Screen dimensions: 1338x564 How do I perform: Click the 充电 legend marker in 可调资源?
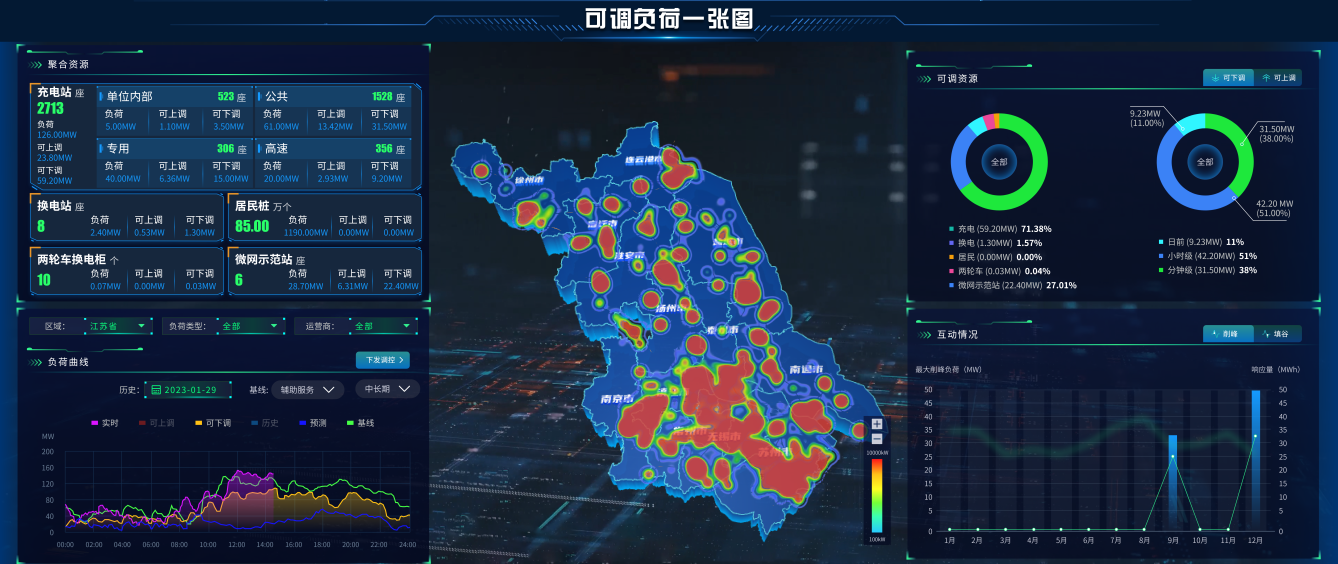(x=952, y=229)
